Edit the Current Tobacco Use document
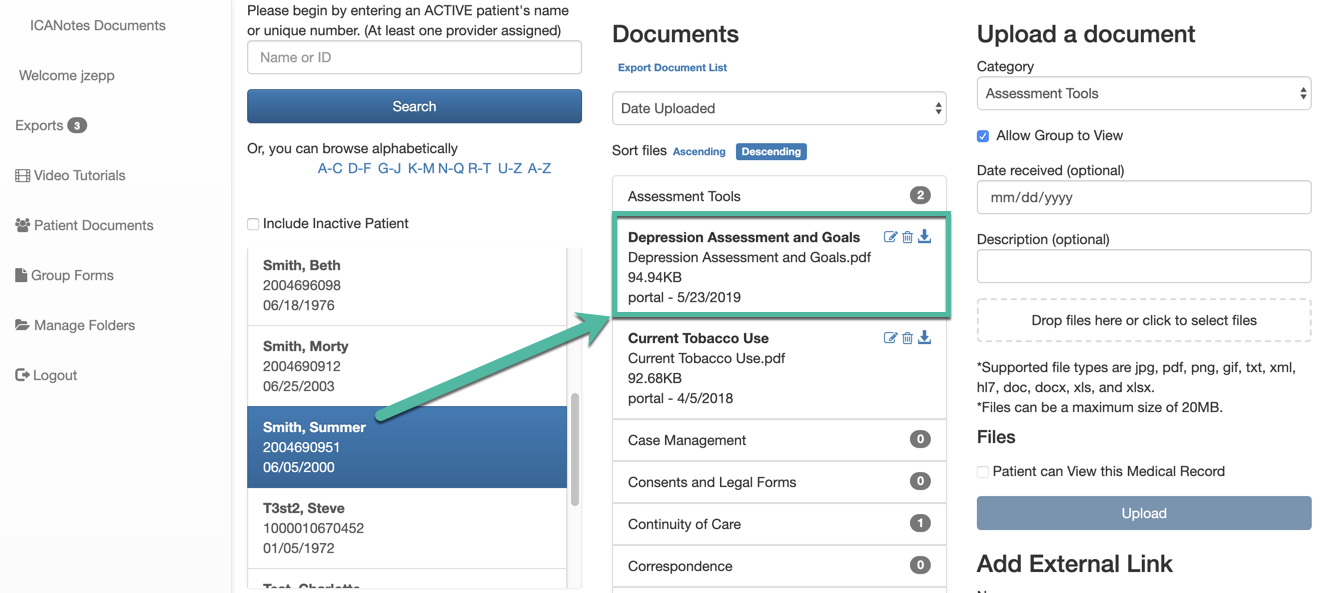The height and width of the screenshot is (593, 1321). 890,338
